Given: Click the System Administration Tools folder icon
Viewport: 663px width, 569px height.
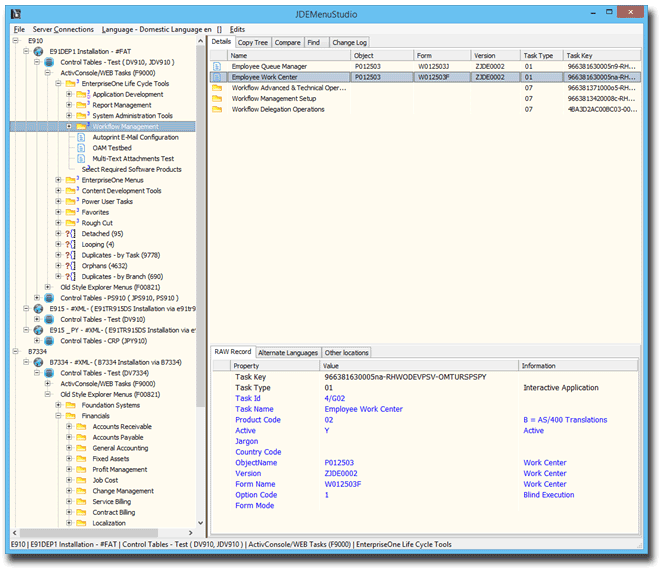Looking at the screenshot, I should point(82,115).
